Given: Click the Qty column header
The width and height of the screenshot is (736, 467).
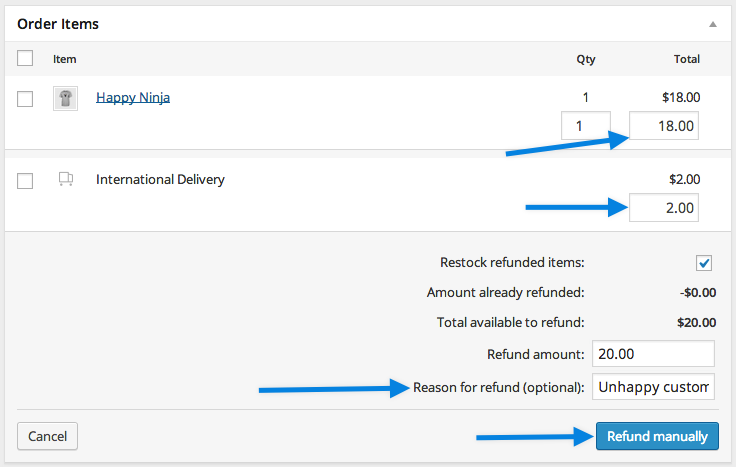Looking at the screenshot, I should (x=586, y=59).
